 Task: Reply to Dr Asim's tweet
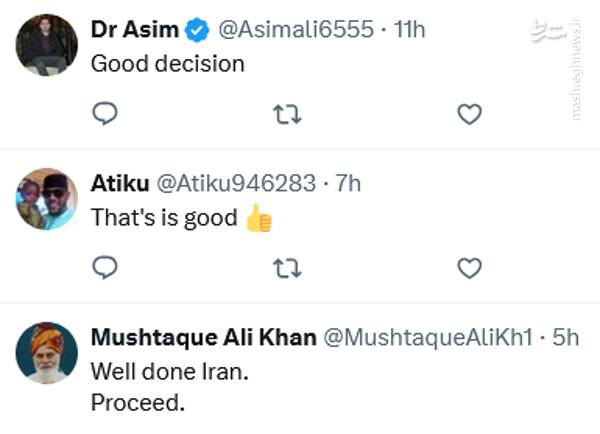pos(105,115)
